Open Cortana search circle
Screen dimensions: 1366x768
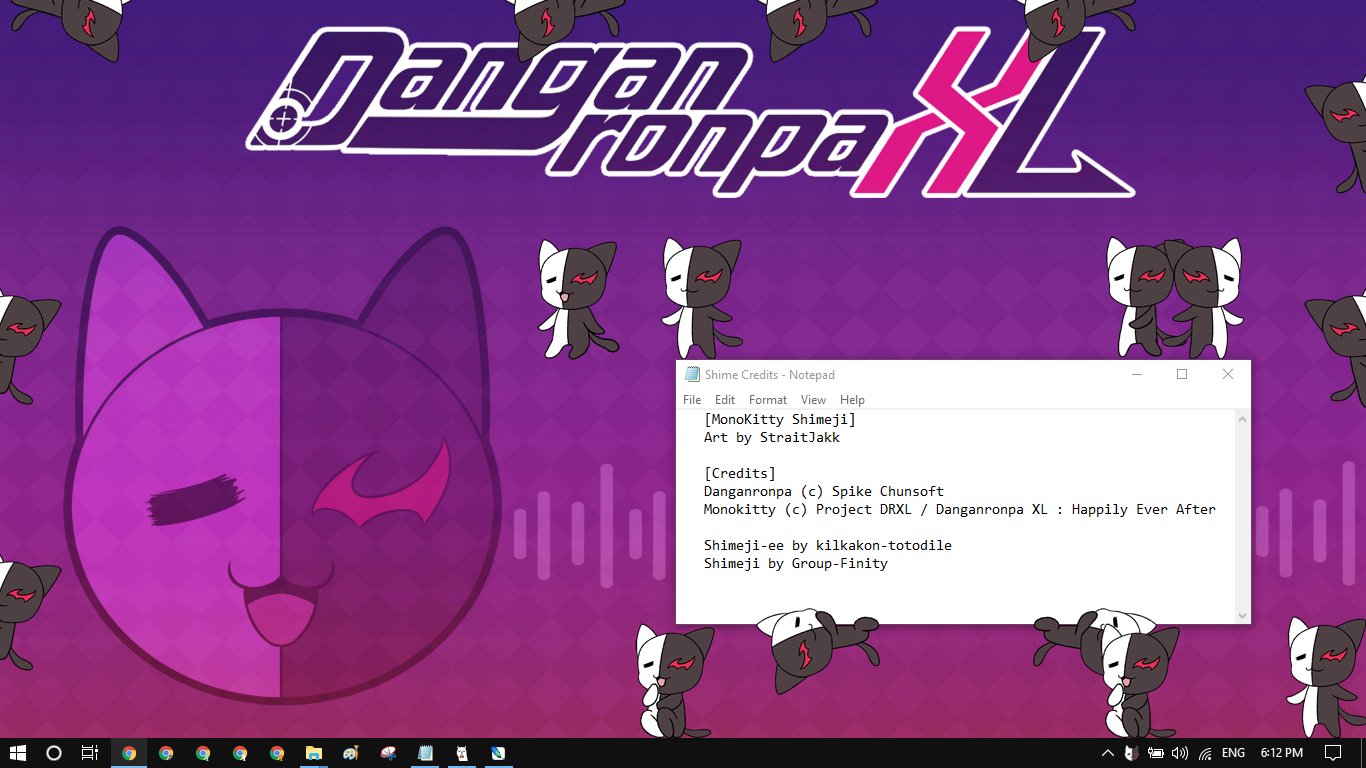click(54, 753)
